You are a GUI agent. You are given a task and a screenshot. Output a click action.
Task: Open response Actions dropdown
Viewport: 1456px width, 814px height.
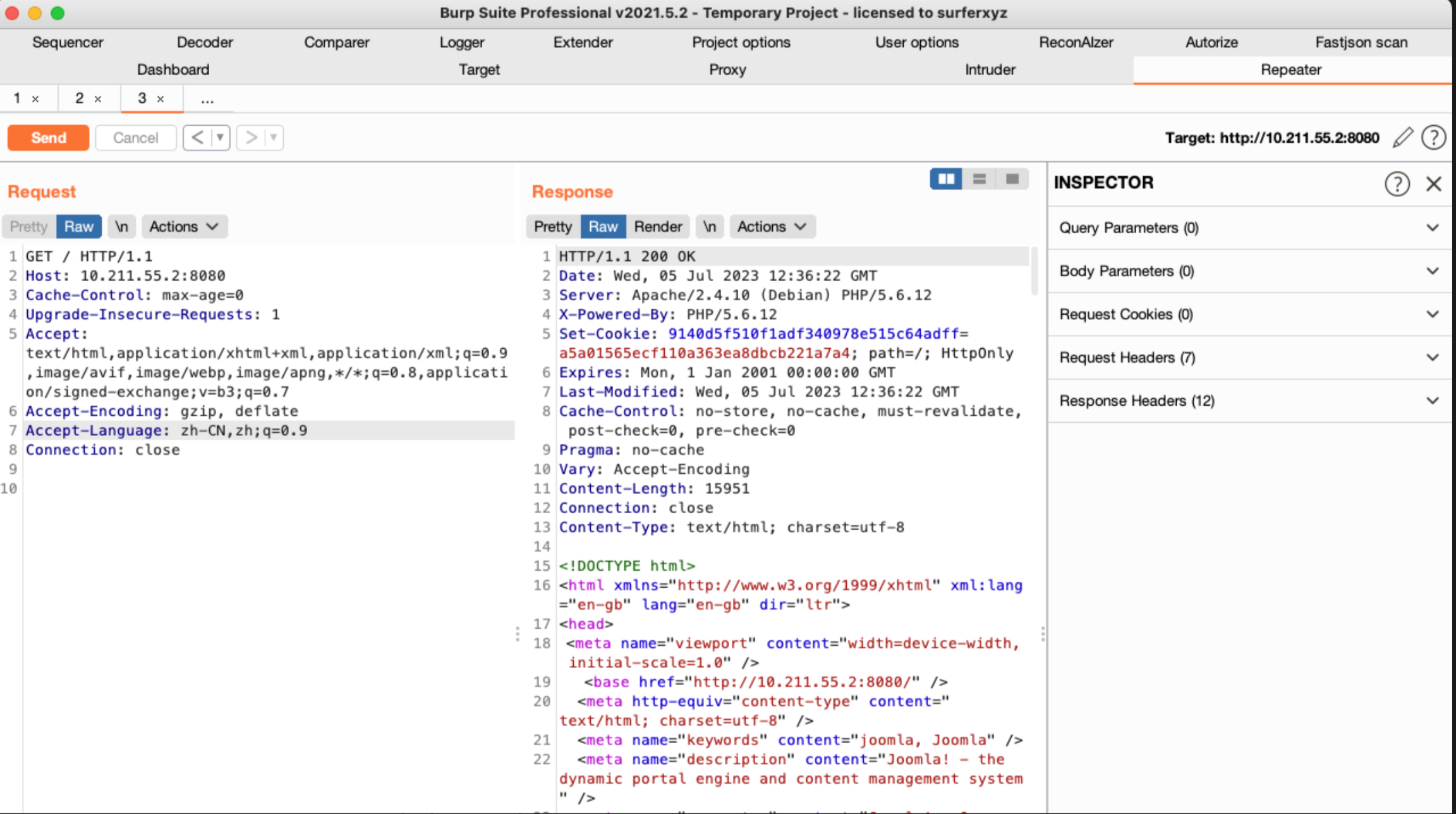coord(772,227)
